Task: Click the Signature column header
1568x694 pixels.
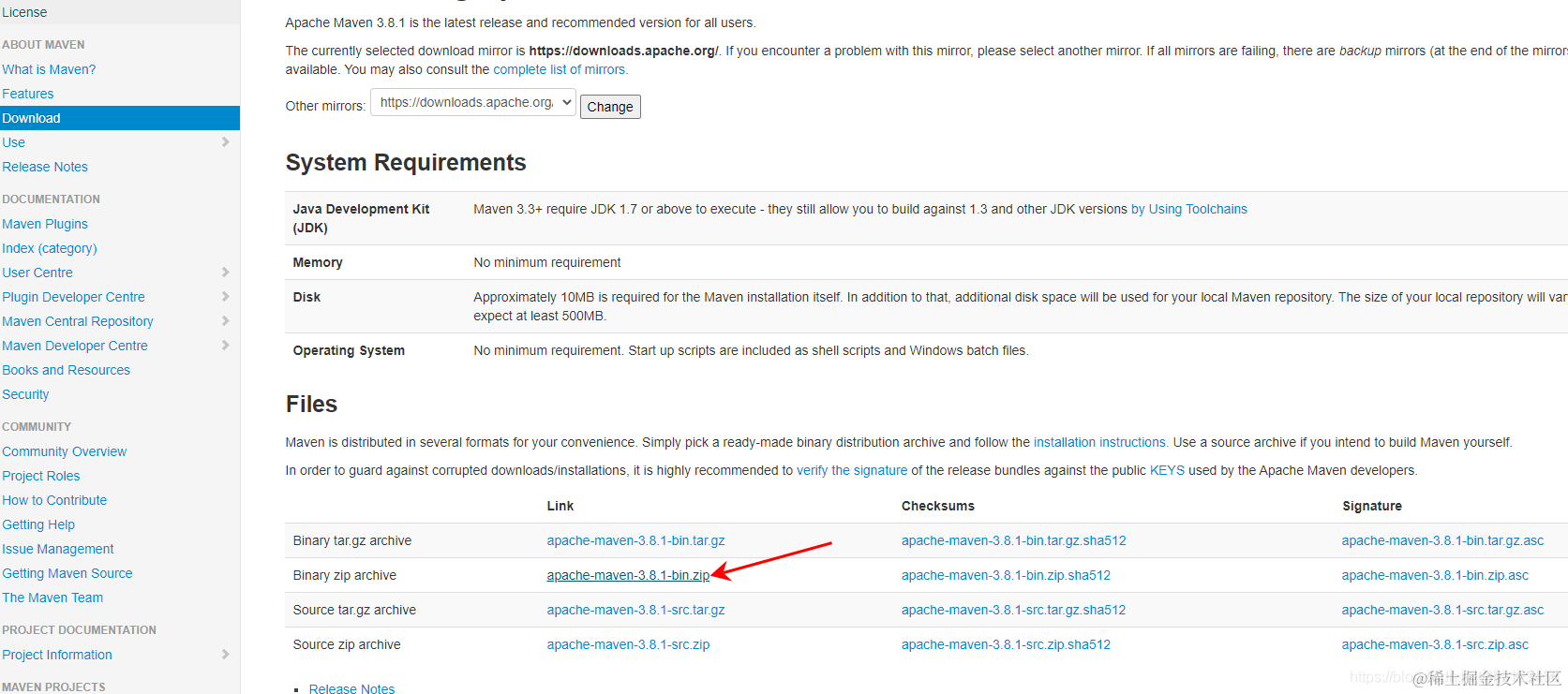Action: (1372, 506)
